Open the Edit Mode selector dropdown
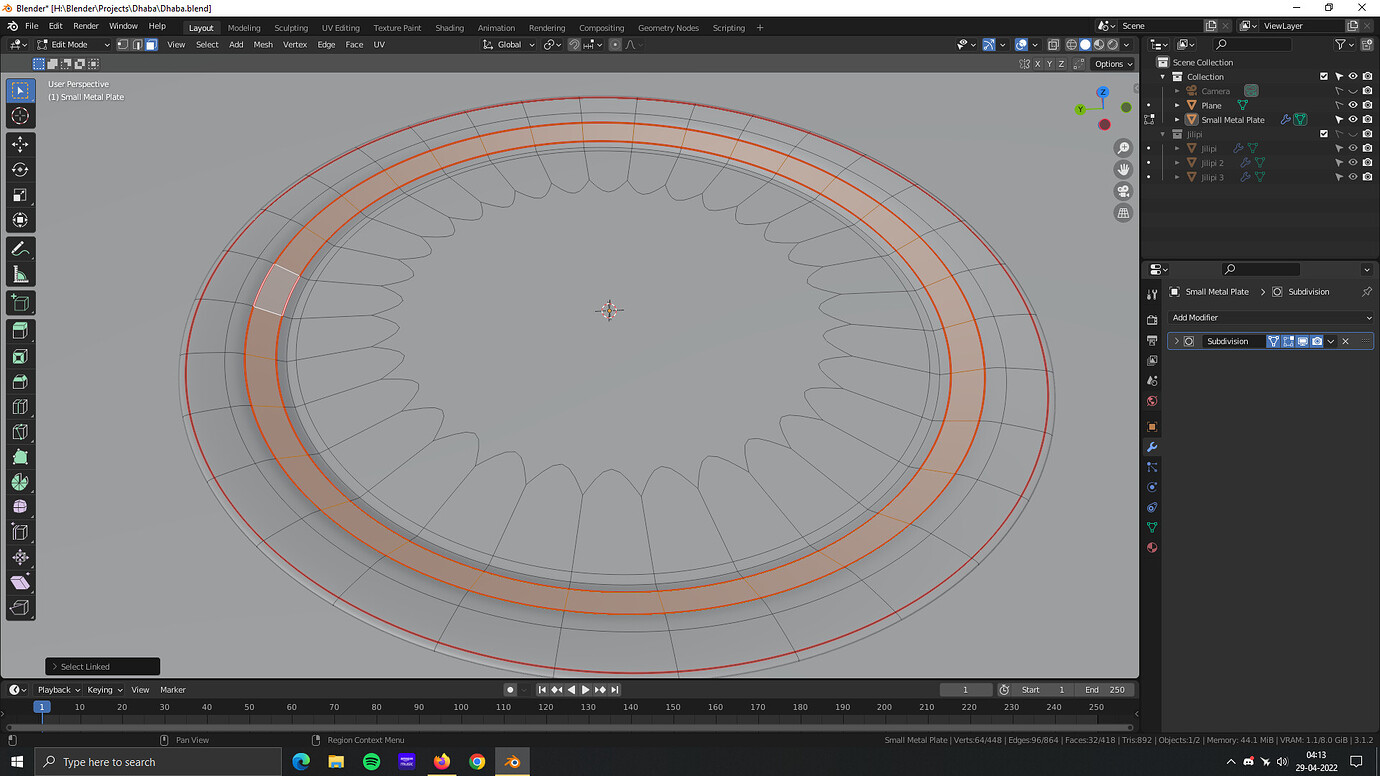 [x=73, y=44]
